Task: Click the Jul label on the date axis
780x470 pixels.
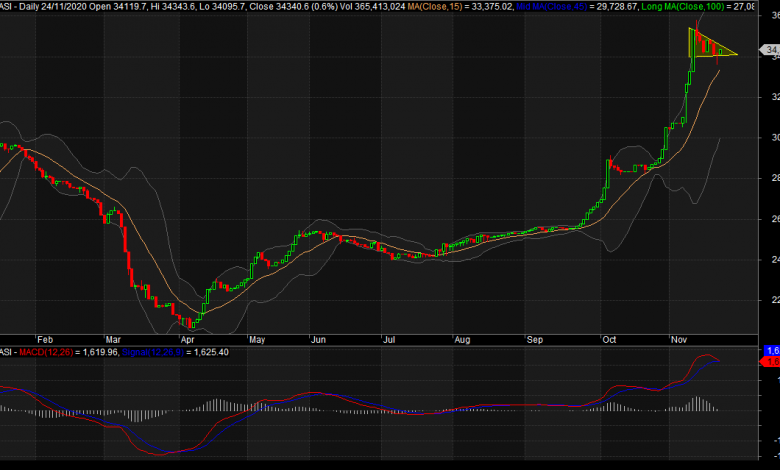Action: tap(388, 340)
